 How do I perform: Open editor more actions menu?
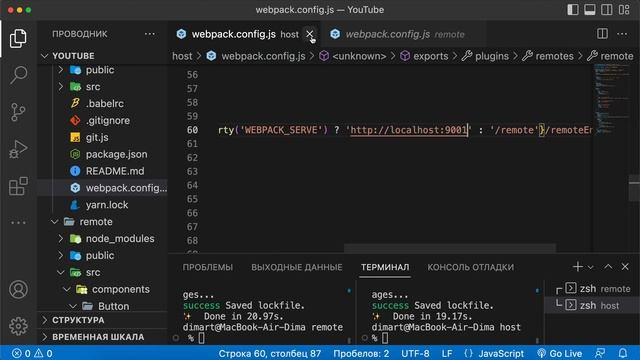pos(622,34)
